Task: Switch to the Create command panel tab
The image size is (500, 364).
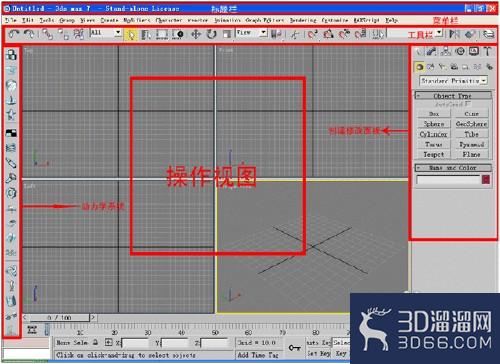Action: tap(418, 51)
